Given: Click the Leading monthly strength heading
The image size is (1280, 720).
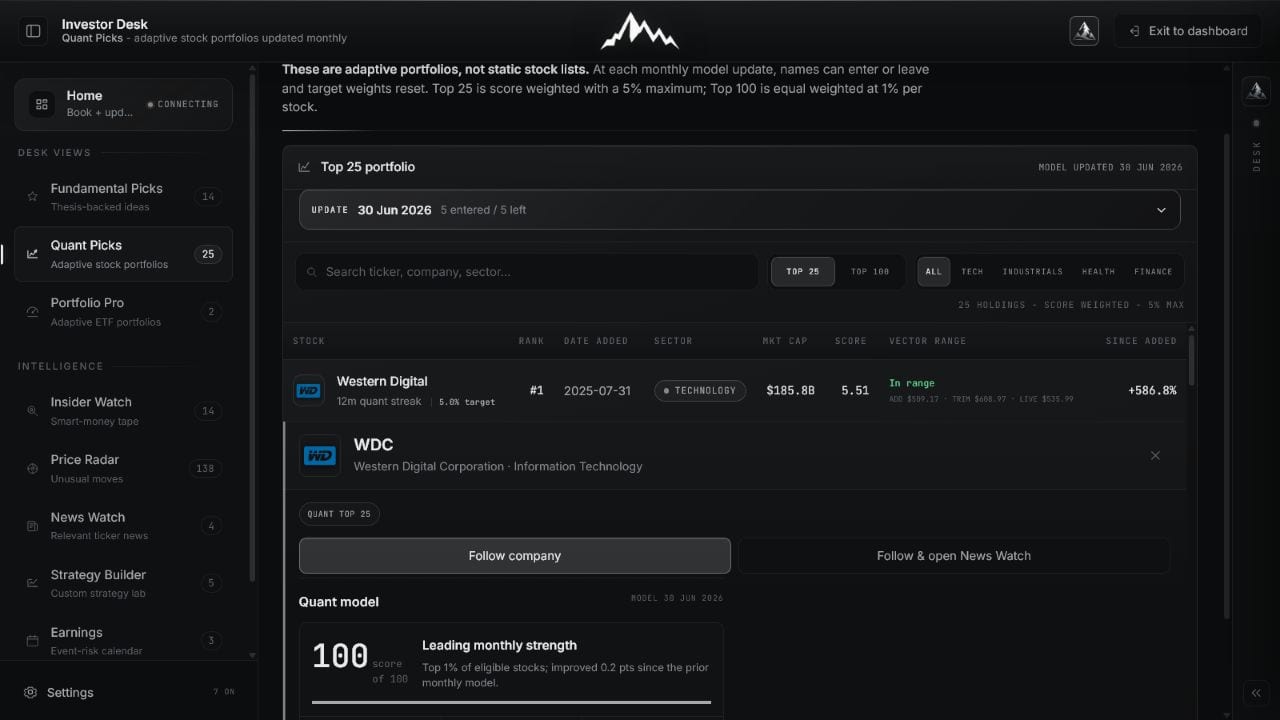Looking at the screenshot, I should [x=499, y=646].
